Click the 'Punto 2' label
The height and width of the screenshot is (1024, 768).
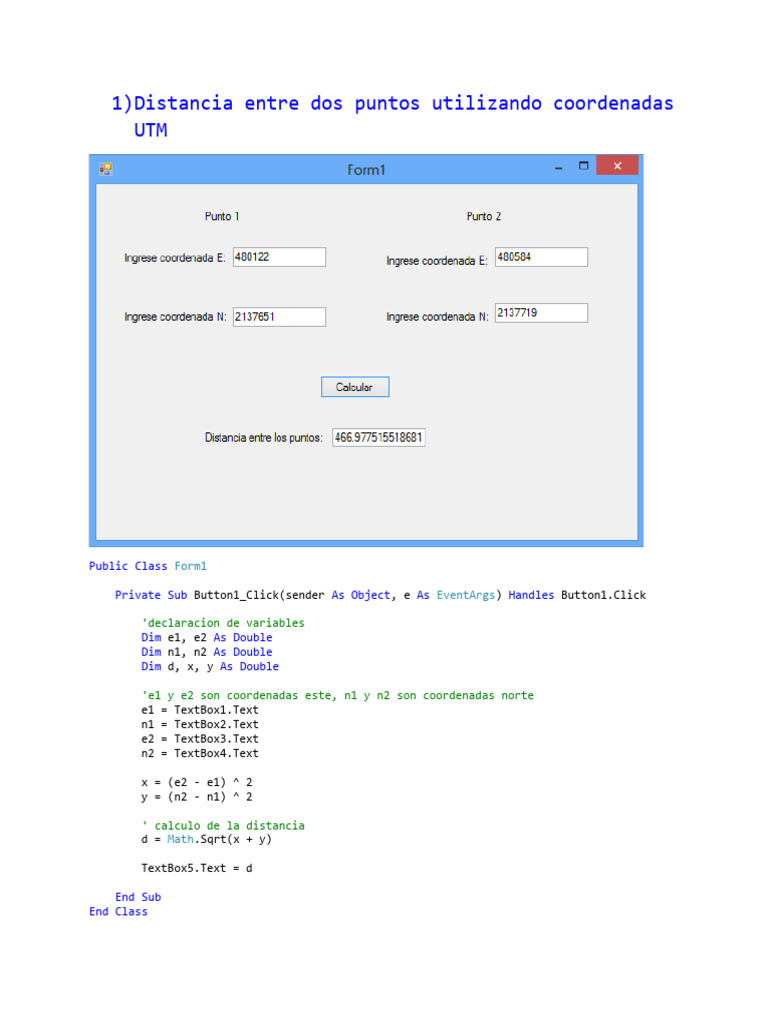[484, 216]
